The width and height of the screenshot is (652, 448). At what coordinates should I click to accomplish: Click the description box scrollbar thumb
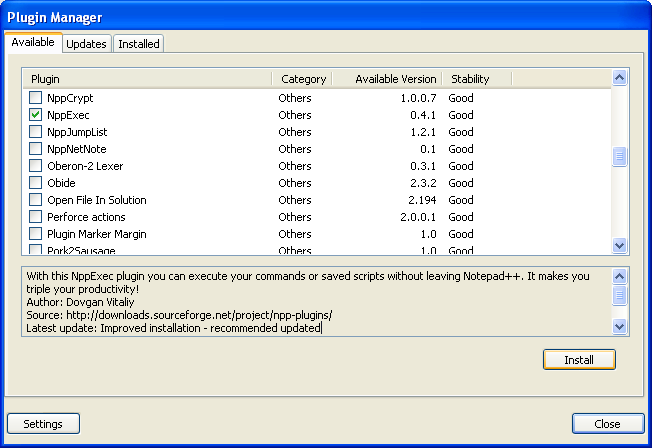point(620,295)
